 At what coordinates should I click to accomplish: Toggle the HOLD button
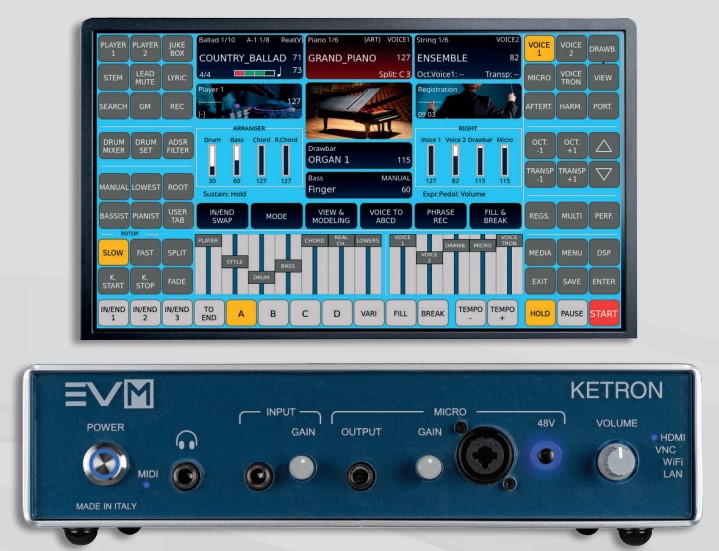click(x=540, y=312)
